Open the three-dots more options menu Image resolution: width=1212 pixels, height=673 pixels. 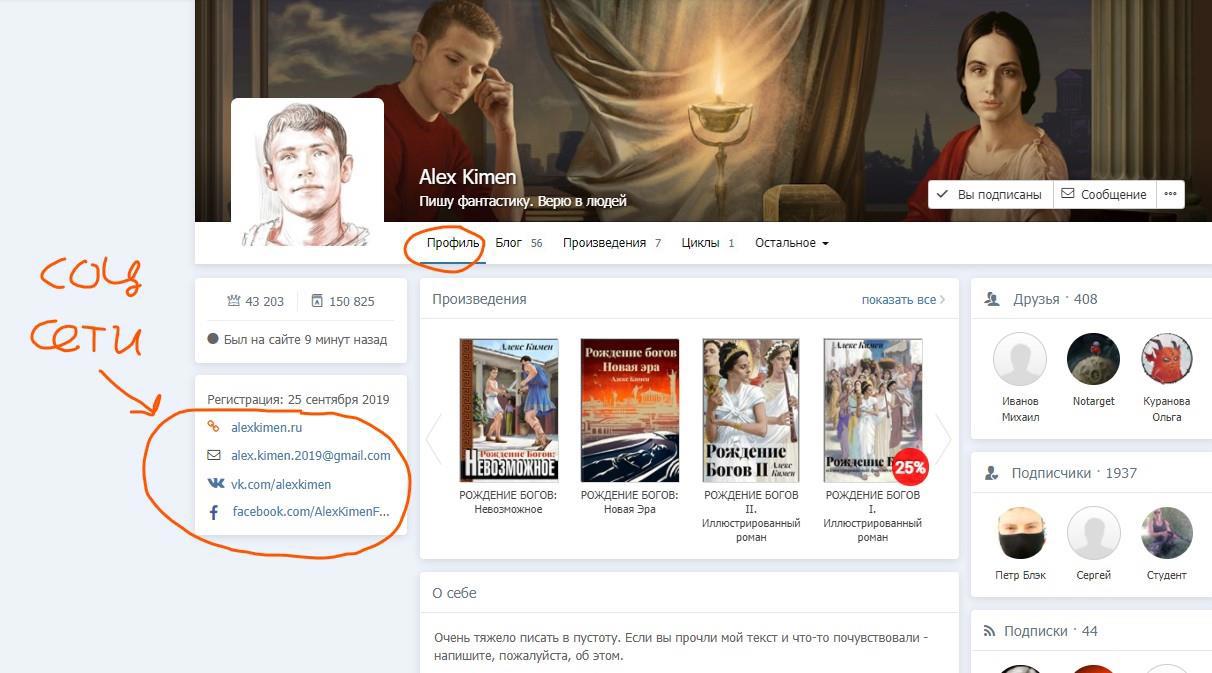click(x=1170, y=194)
